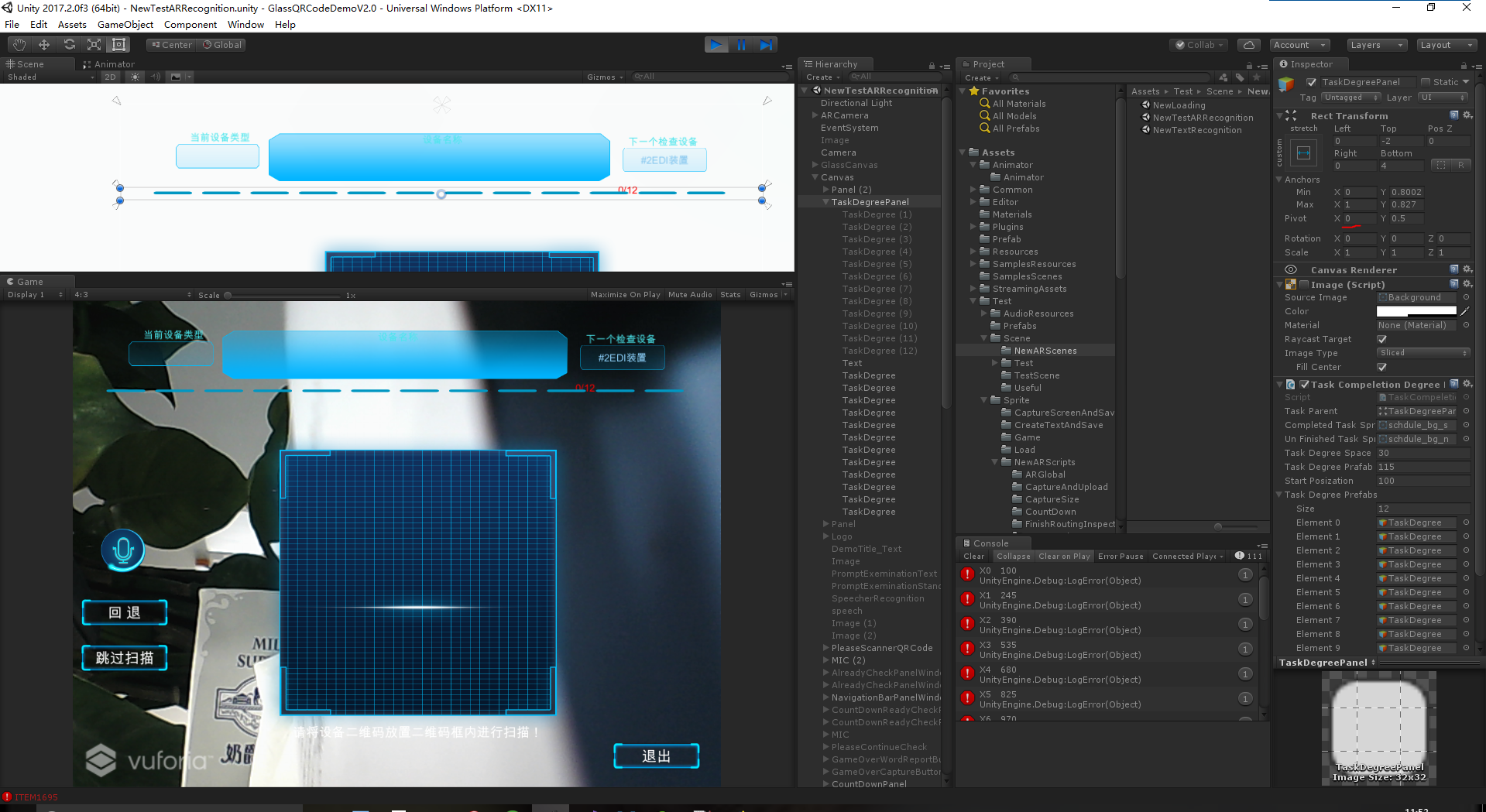
Task: Open the scene effects image icon
Action: (176, 77)
